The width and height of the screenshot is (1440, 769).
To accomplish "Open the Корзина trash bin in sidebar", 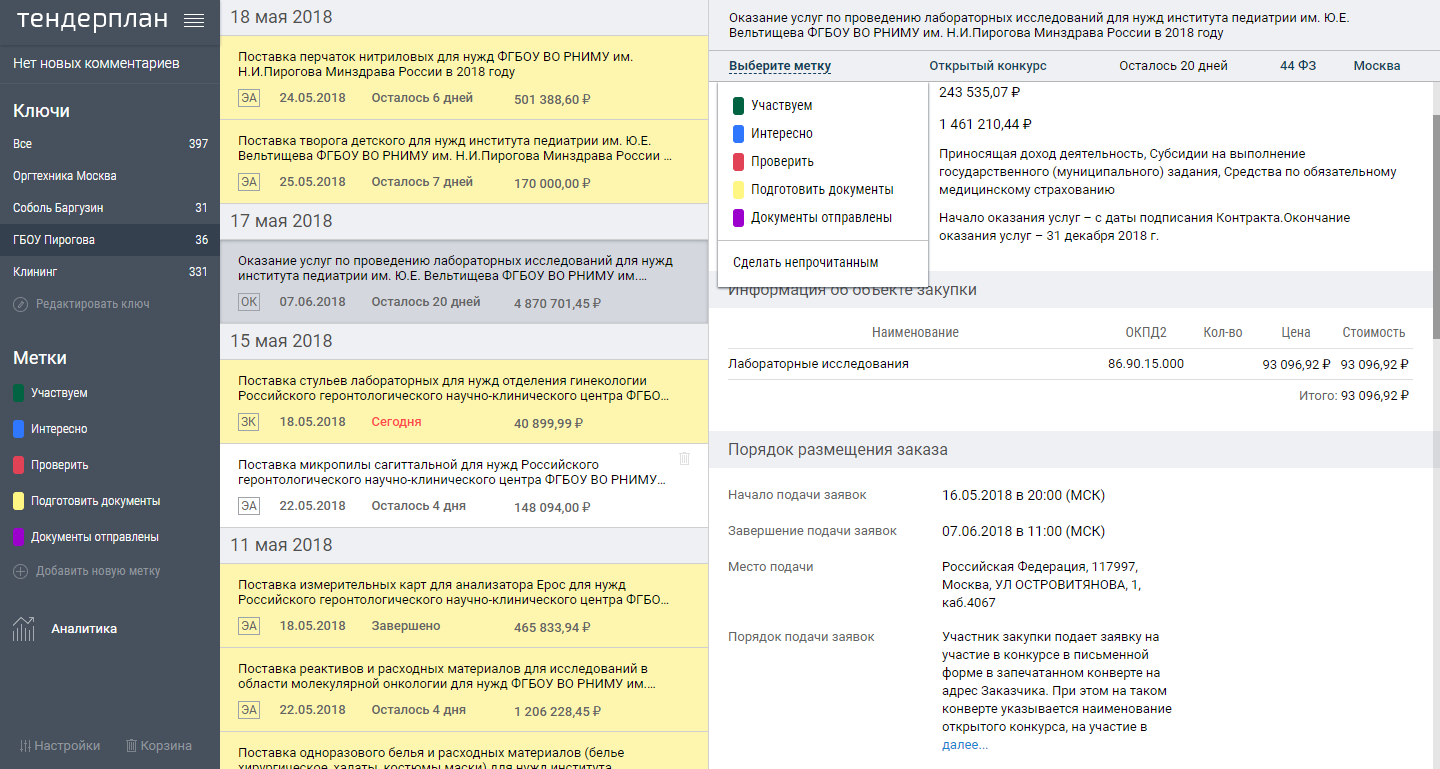I will coord(131,746).
